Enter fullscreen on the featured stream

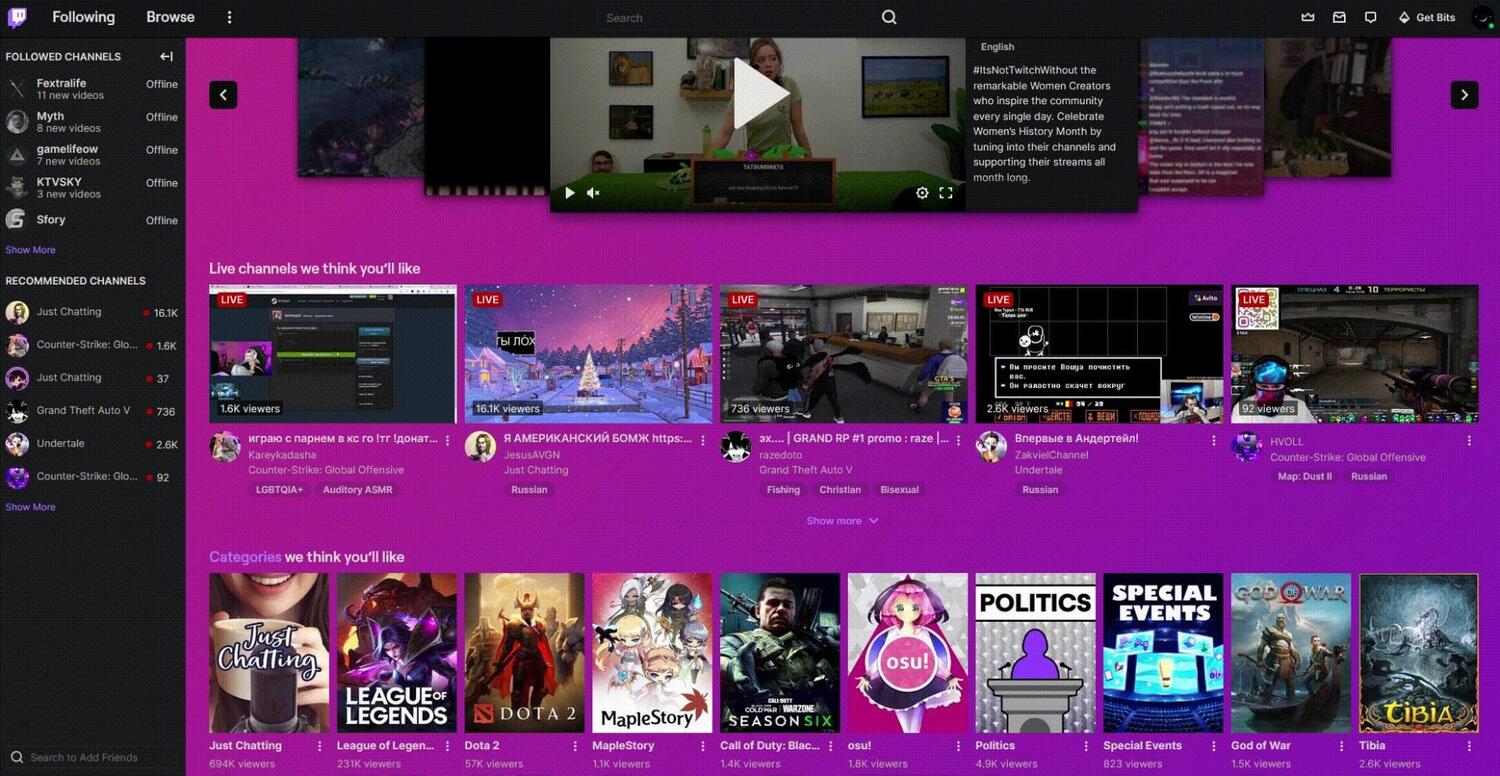tap(945, 192)
